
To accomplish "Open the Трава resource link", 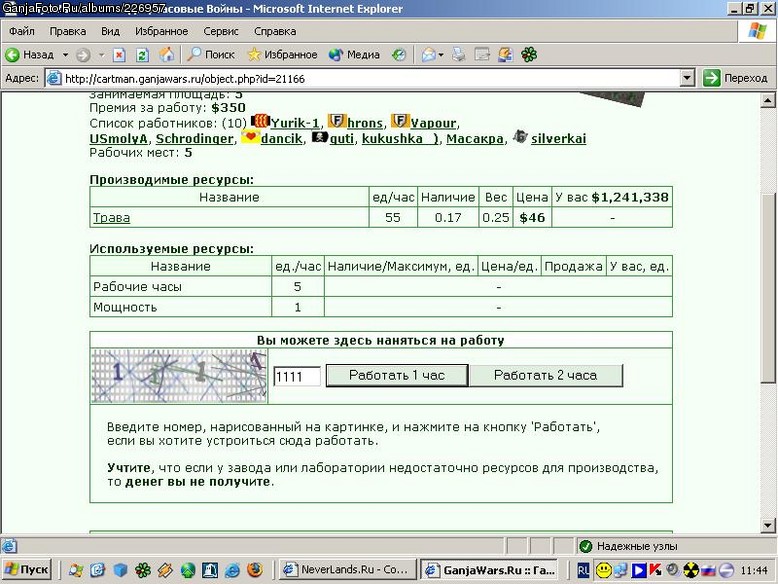I will (112, 217).
